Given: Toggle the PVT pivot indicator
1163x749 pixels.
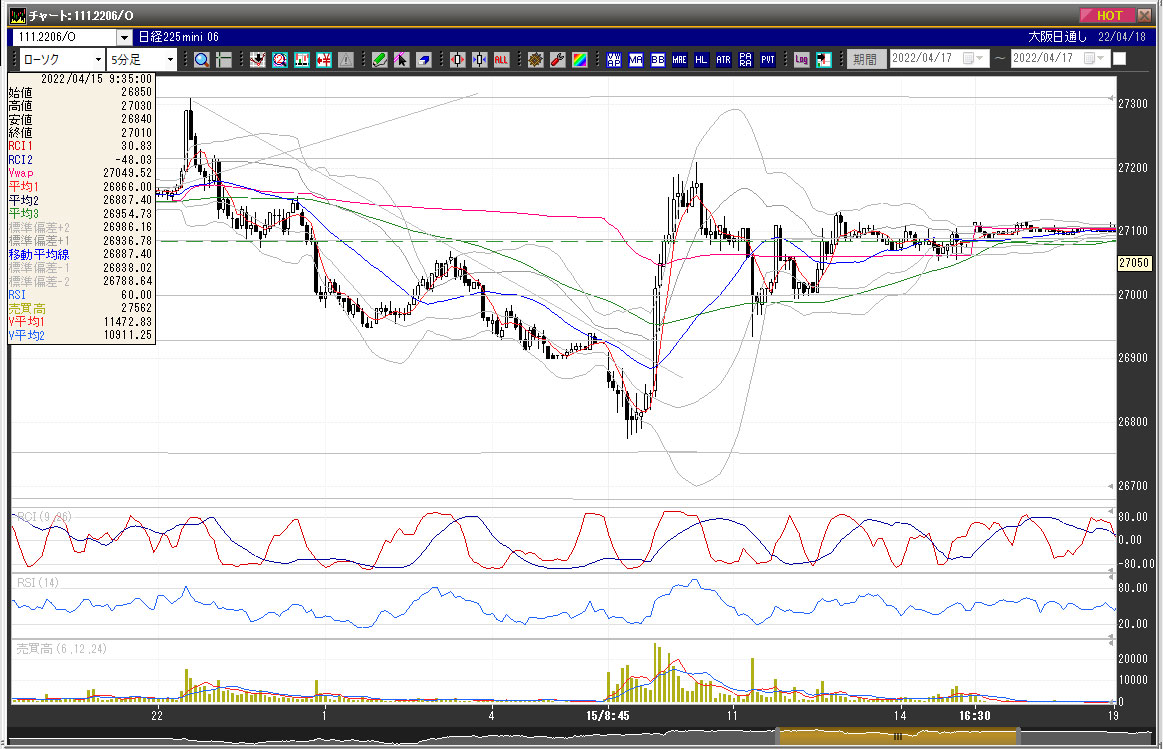Looking at the screenshot, I should tap(768, 60).
